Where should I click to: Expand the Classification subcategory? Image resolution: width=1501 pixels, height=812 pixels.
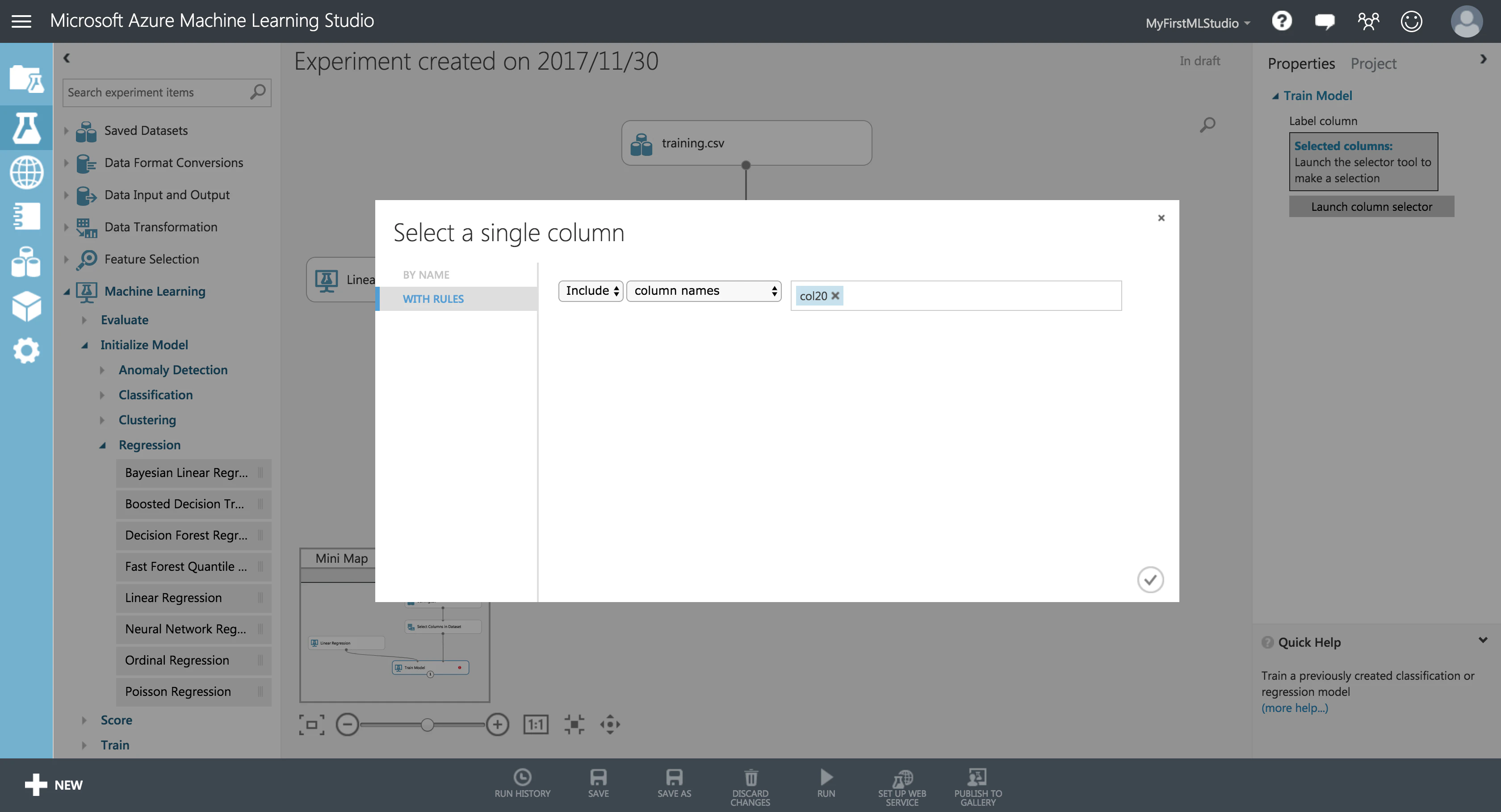(x=102, y=395)
